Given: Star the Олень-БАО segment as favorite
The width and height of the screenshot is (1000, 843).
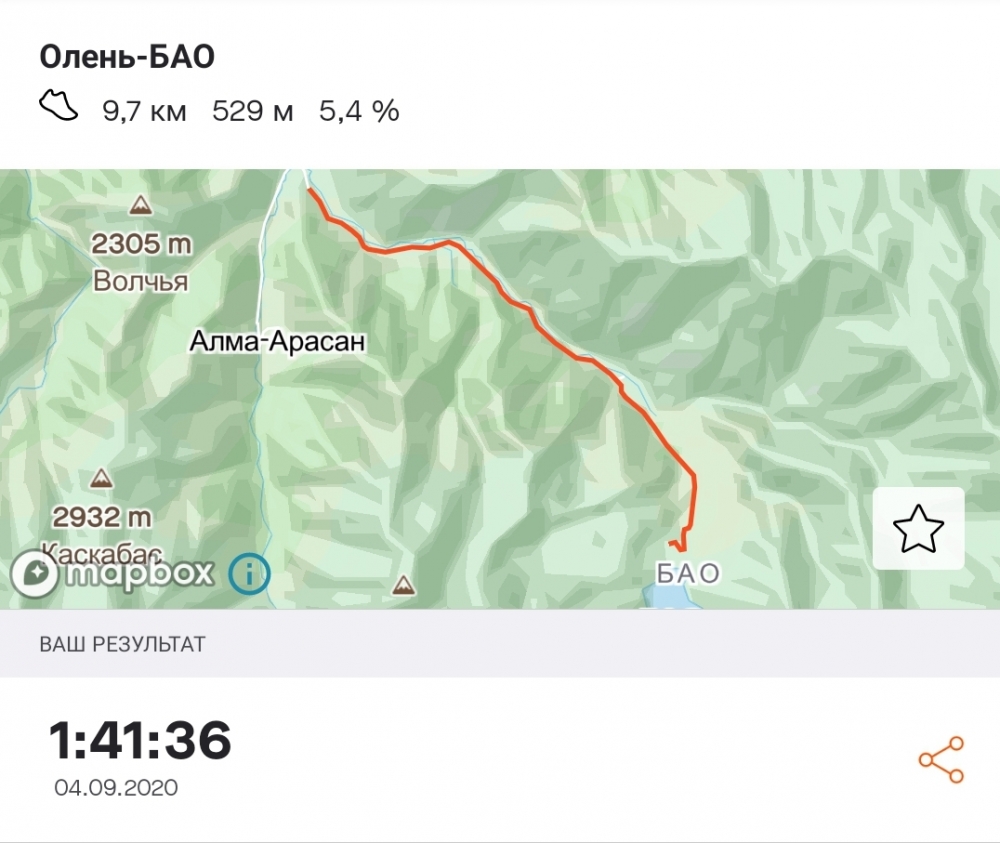Looking at the screenshot, I should (918, 528).
